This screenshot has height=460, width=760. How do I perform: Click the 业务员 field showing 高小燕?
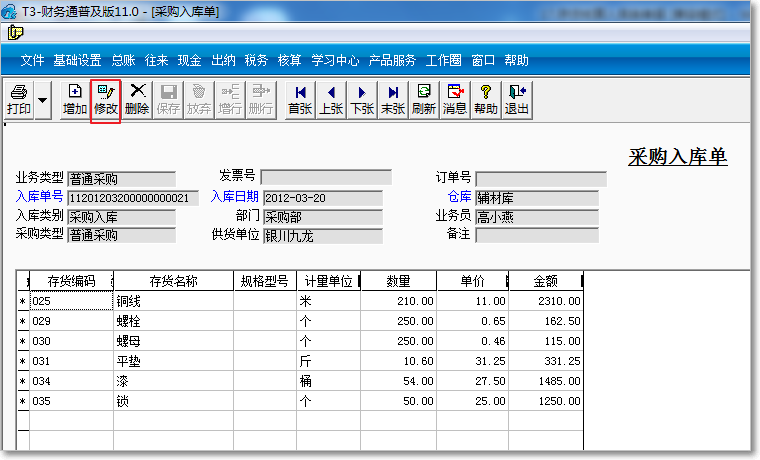coord(537,217)
